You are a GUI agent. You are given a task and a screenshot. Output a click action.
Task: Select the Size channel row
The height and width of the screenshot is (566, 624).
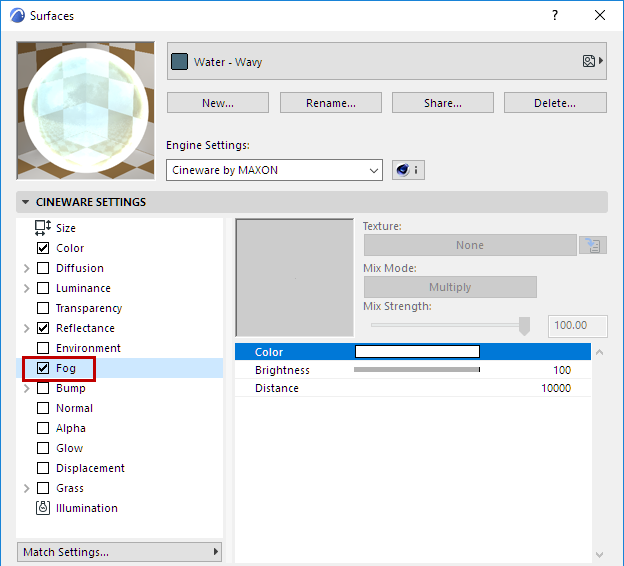(119, 228)
